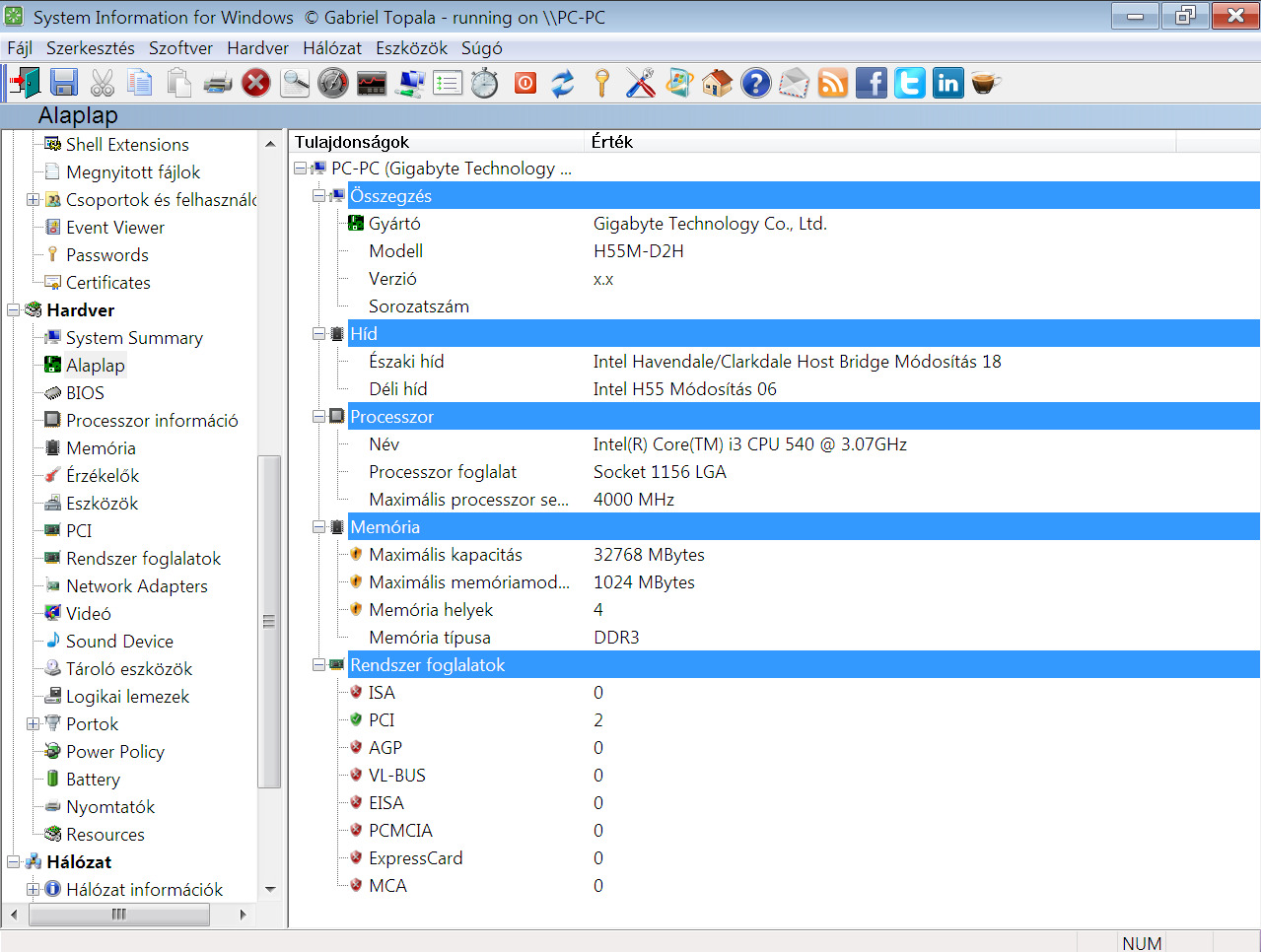
Task: Open the performance monitor graph icon
Action: pyautogui.click(x=372, y=84)
